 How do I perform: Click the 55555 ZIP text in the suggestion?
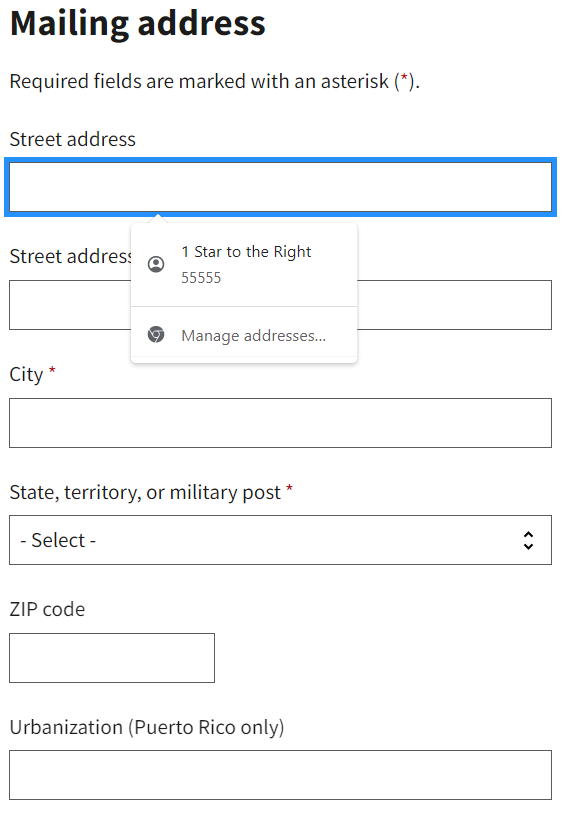pos(201,278)
